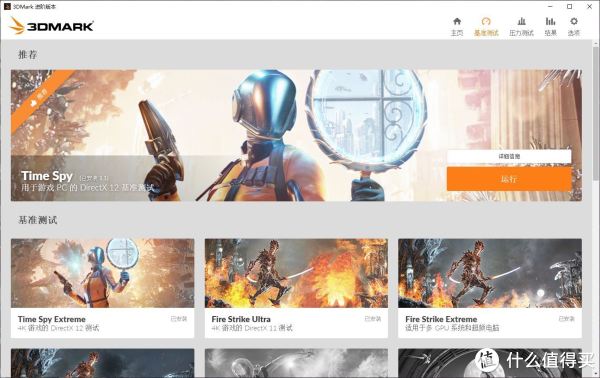Click the '4K 游戏的 DirectX 11 测试' description

pyautogui.click(x=252, y=328)
